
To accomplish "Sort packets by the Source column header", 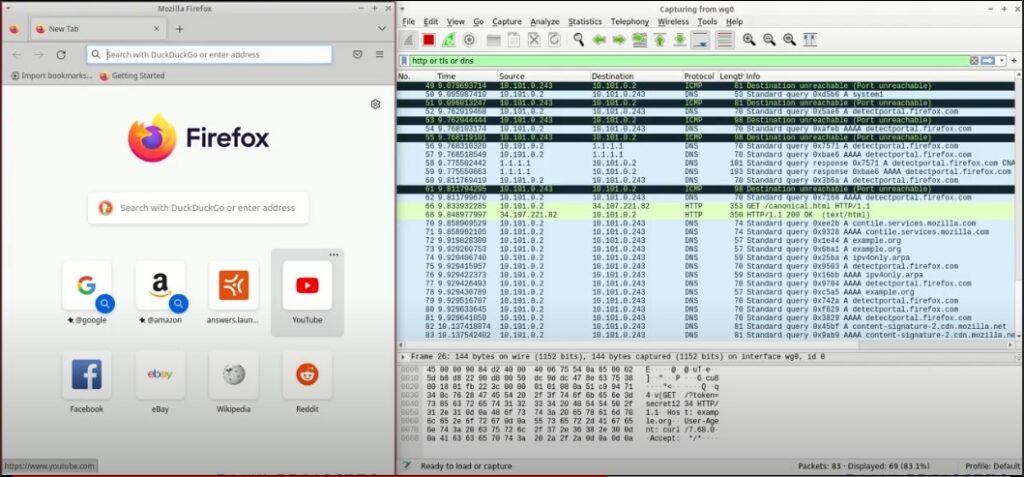I will tap(543, 76).
